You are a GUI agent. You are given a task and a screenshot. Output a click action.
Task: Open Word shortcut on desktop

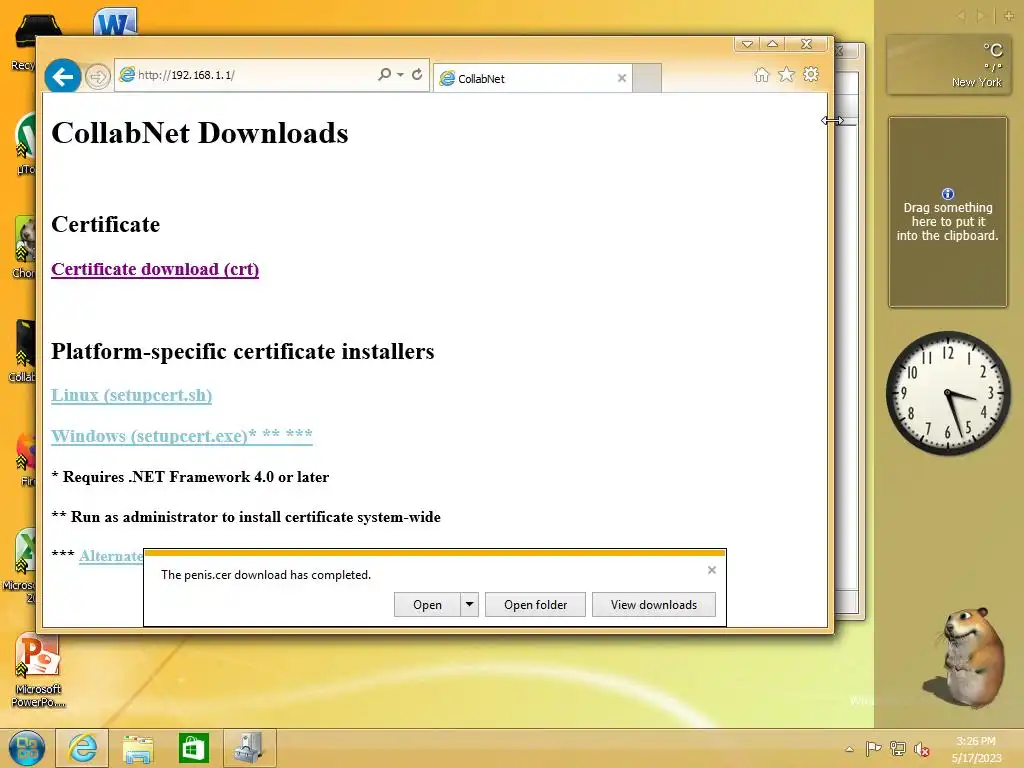point(115,23)
